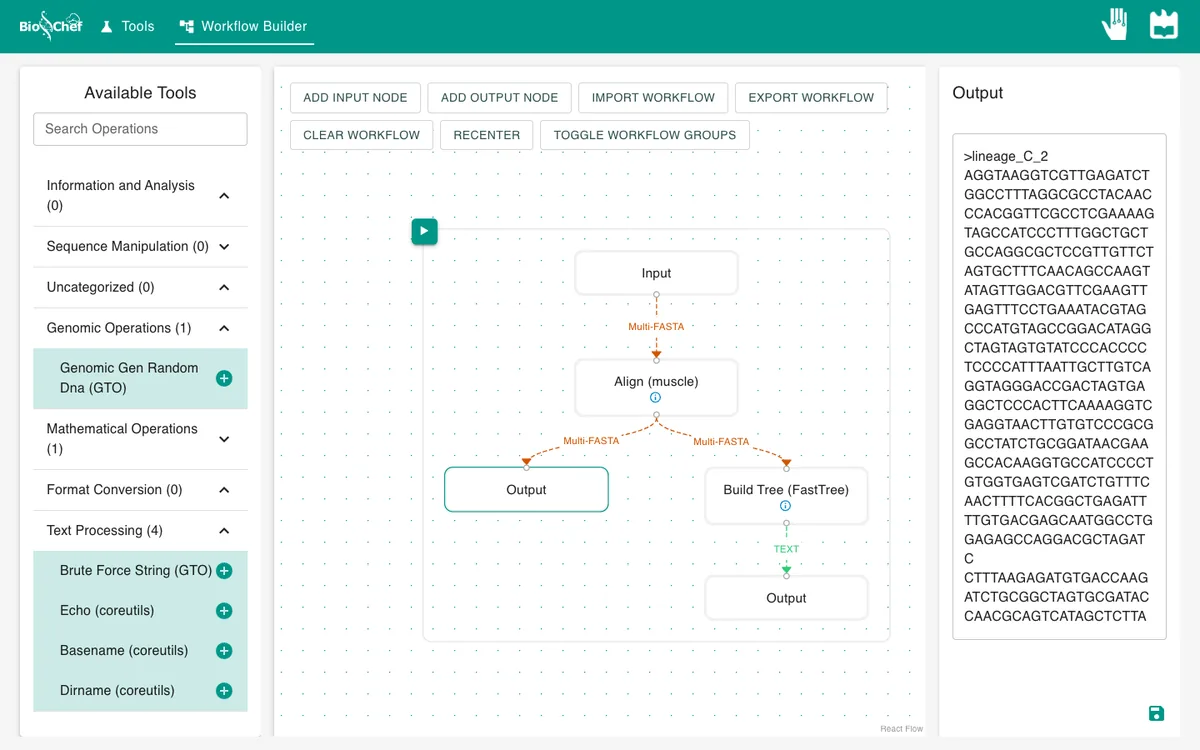Select Basename (coreutils) entry
This screenshot has height=750, width=1200.
tap(140, 651)
